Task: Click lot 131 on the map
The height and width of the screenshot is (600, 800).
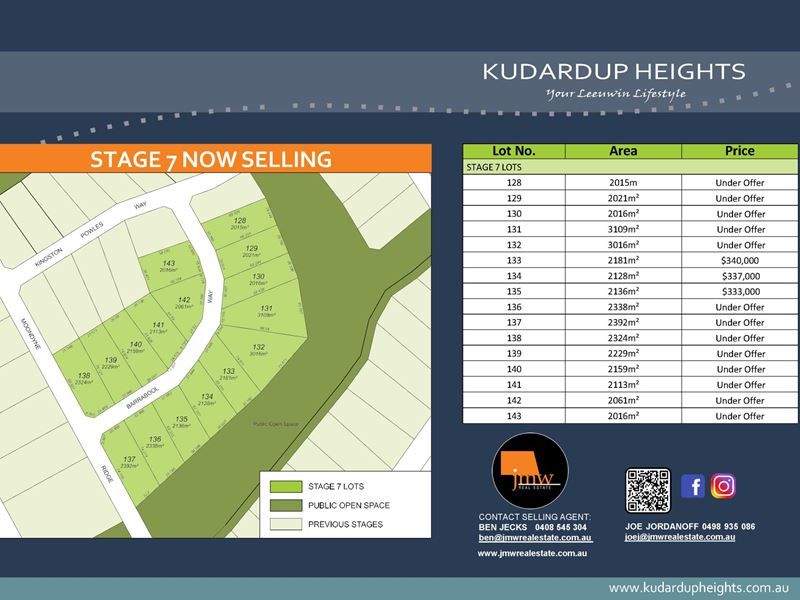Action: (265, 311)
